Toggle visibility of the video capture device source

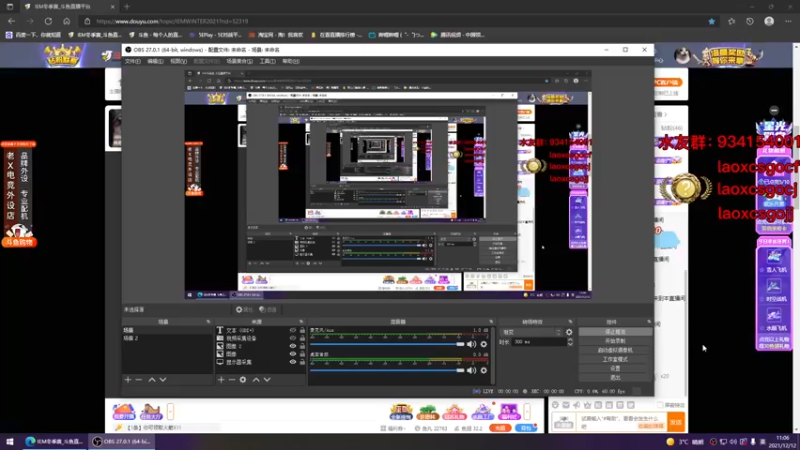(292, 338)
